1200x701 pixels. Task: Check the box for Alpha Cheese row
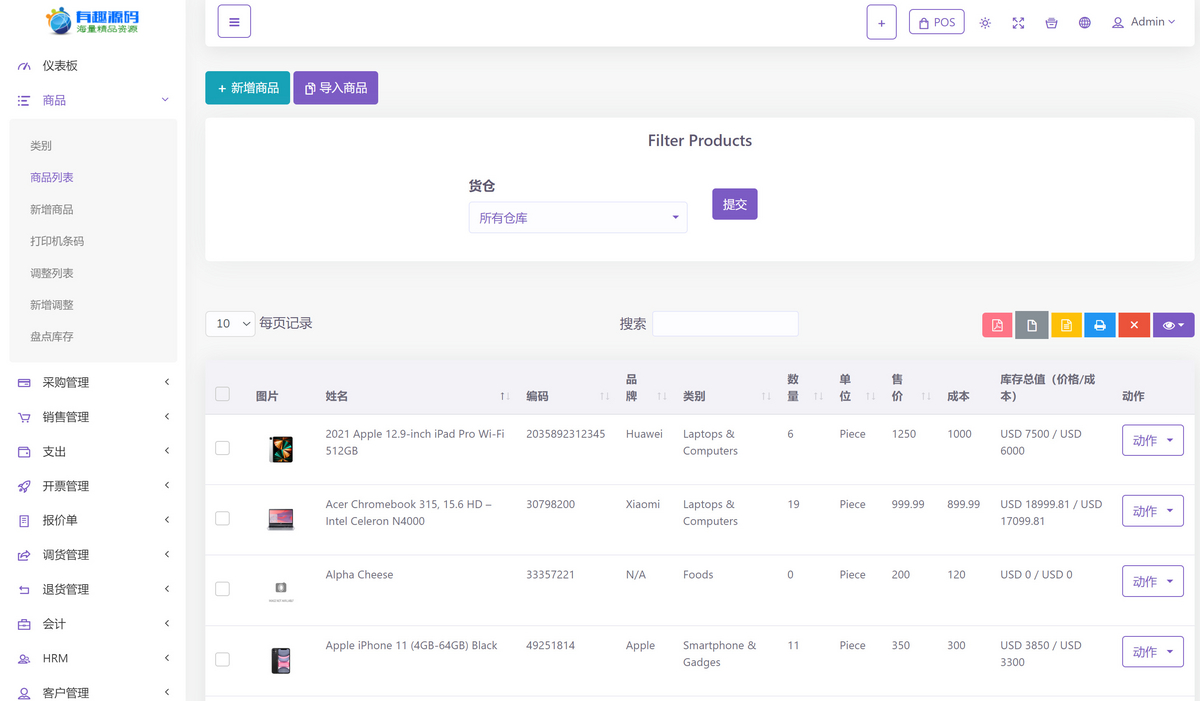tap(222, 589)
